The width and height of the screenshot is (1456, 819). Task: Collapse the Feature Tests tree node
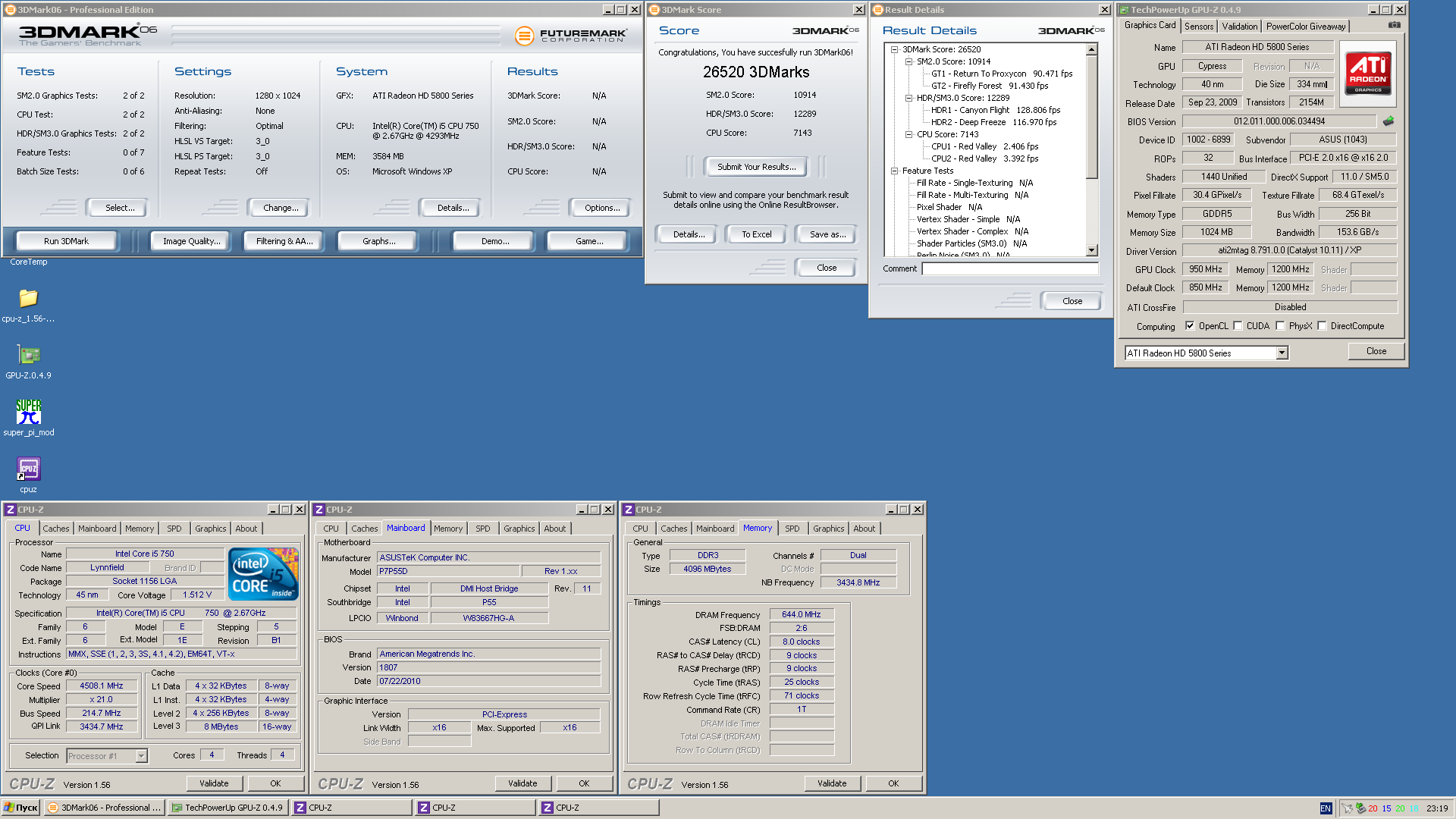click(x=895, y=171)
